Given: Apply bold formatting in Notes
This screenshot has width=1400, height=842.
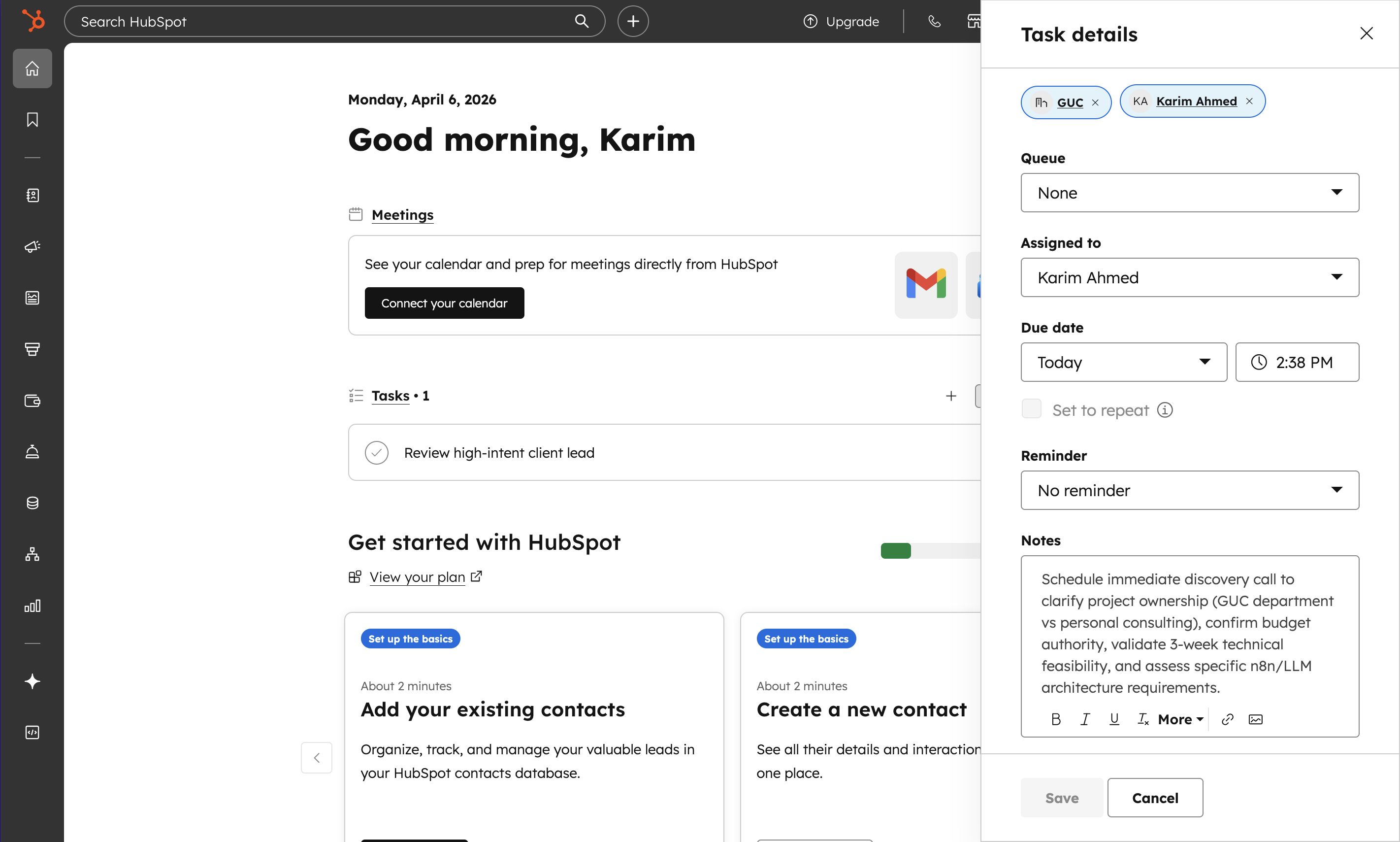Looking at the screenshot, I should pos(1056,719).
